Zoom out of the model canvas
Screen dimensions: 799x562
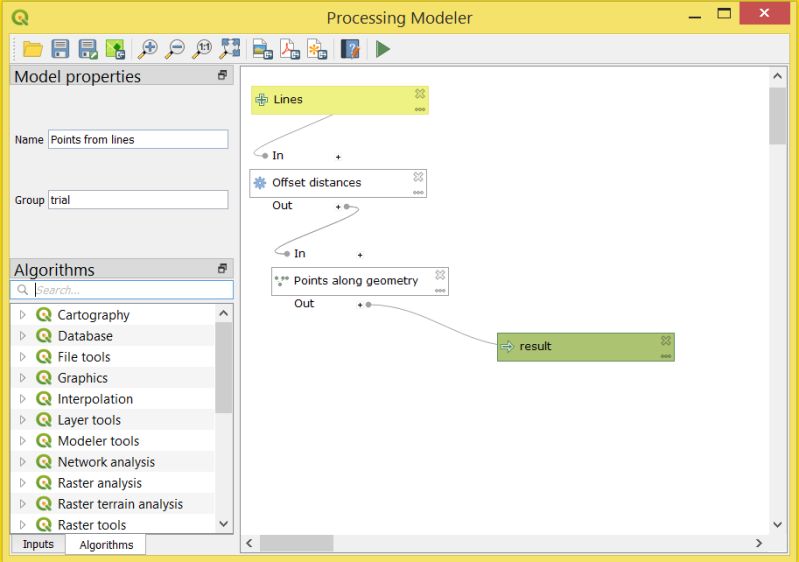[x=175, y=49]
